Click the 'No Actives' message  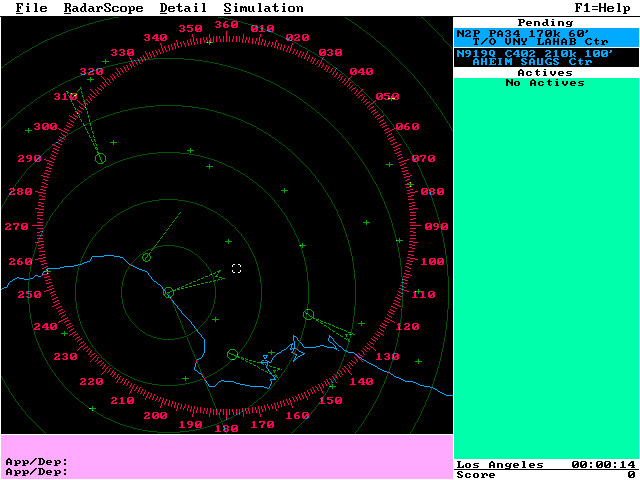point(545,83)
